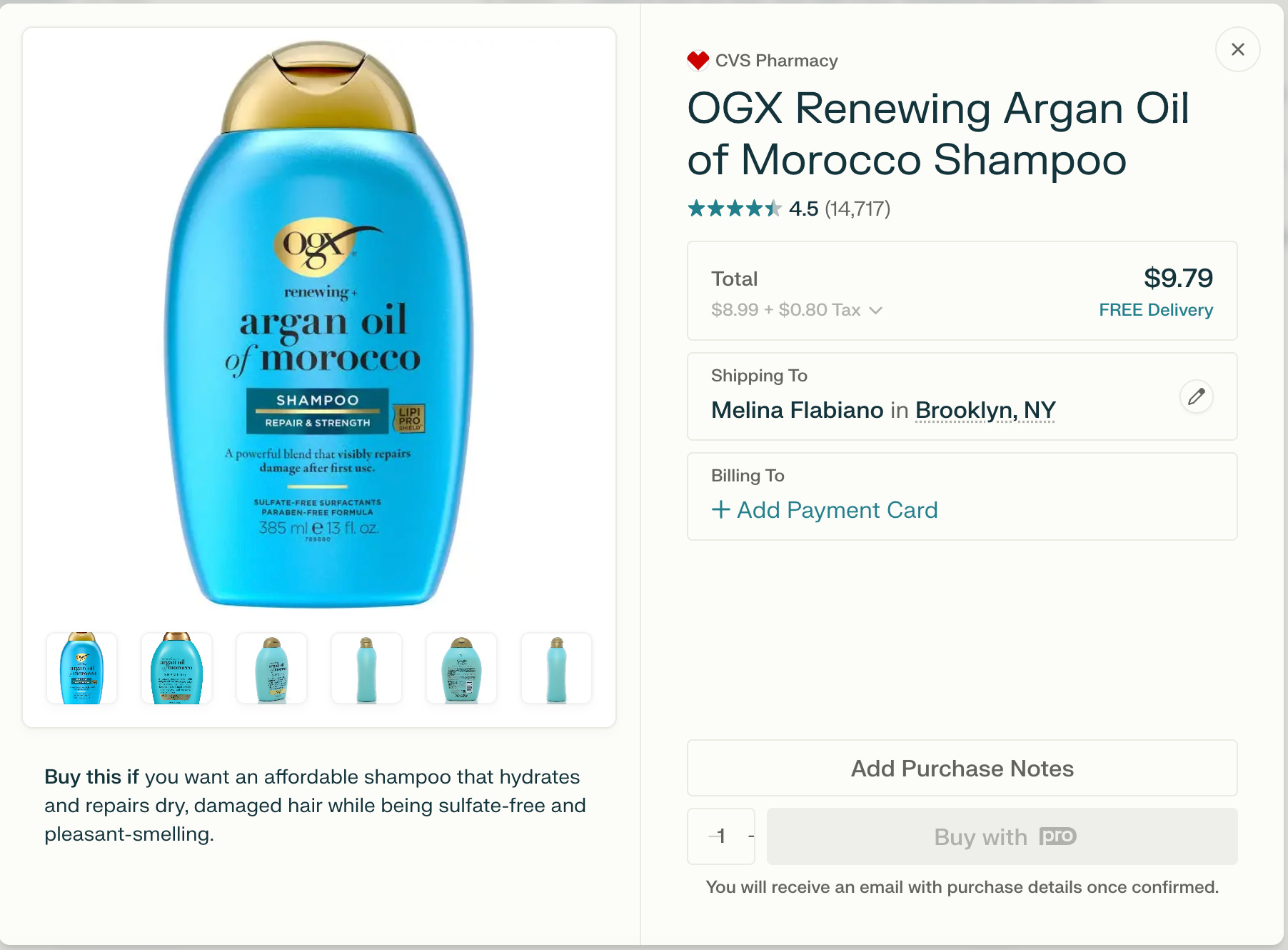
Task: Click the FREE Delivery label
Action: point(1156,310)
